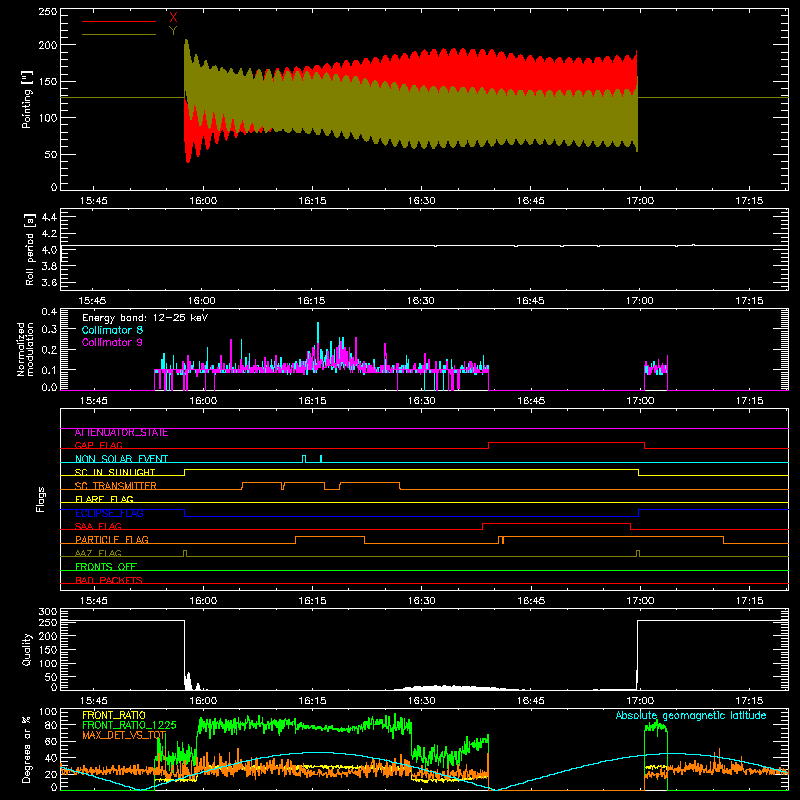Select the SC_TRANSMITTER flag label
800x800 pixels.
click(116, 486)
